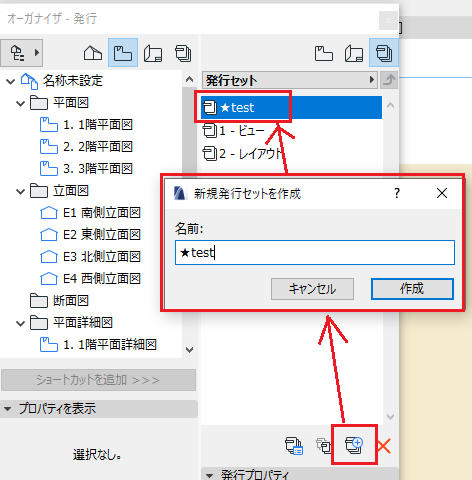Select left panel Publisher Sets icon
The image size is (472, 480).
tap(183, 53)
